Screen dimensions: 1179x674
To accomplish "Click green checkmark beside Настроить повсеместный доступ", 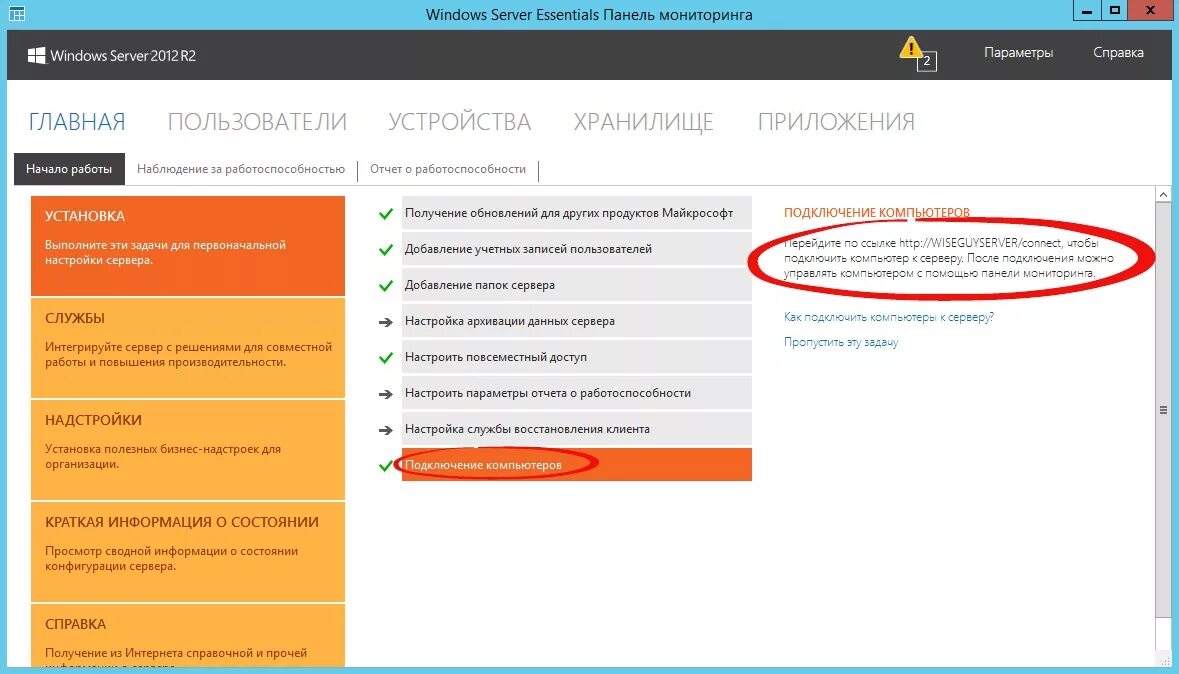I will [x=386, y=358].
